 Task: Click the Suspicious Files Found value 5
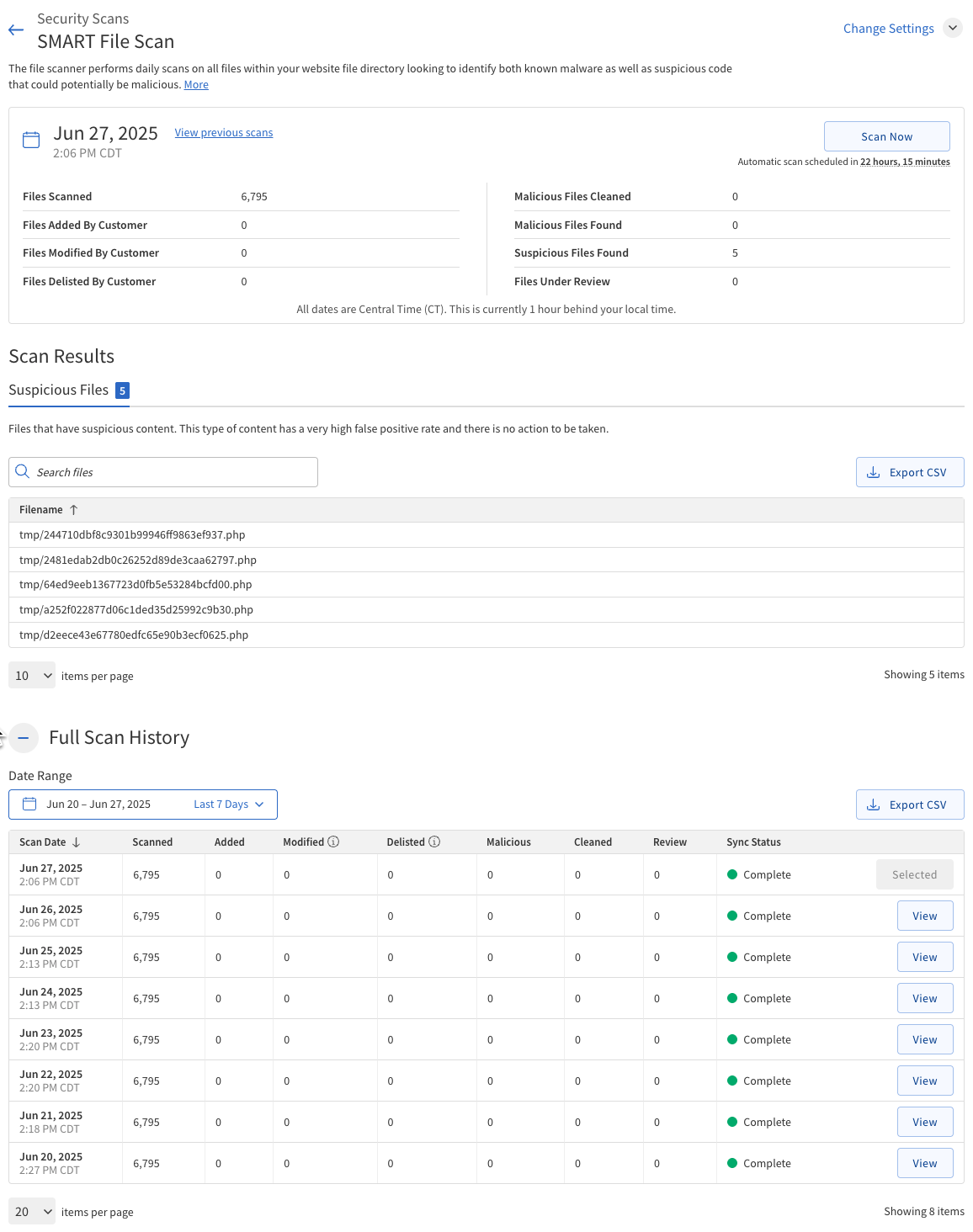pyautogui.click(x=735, y=253)
